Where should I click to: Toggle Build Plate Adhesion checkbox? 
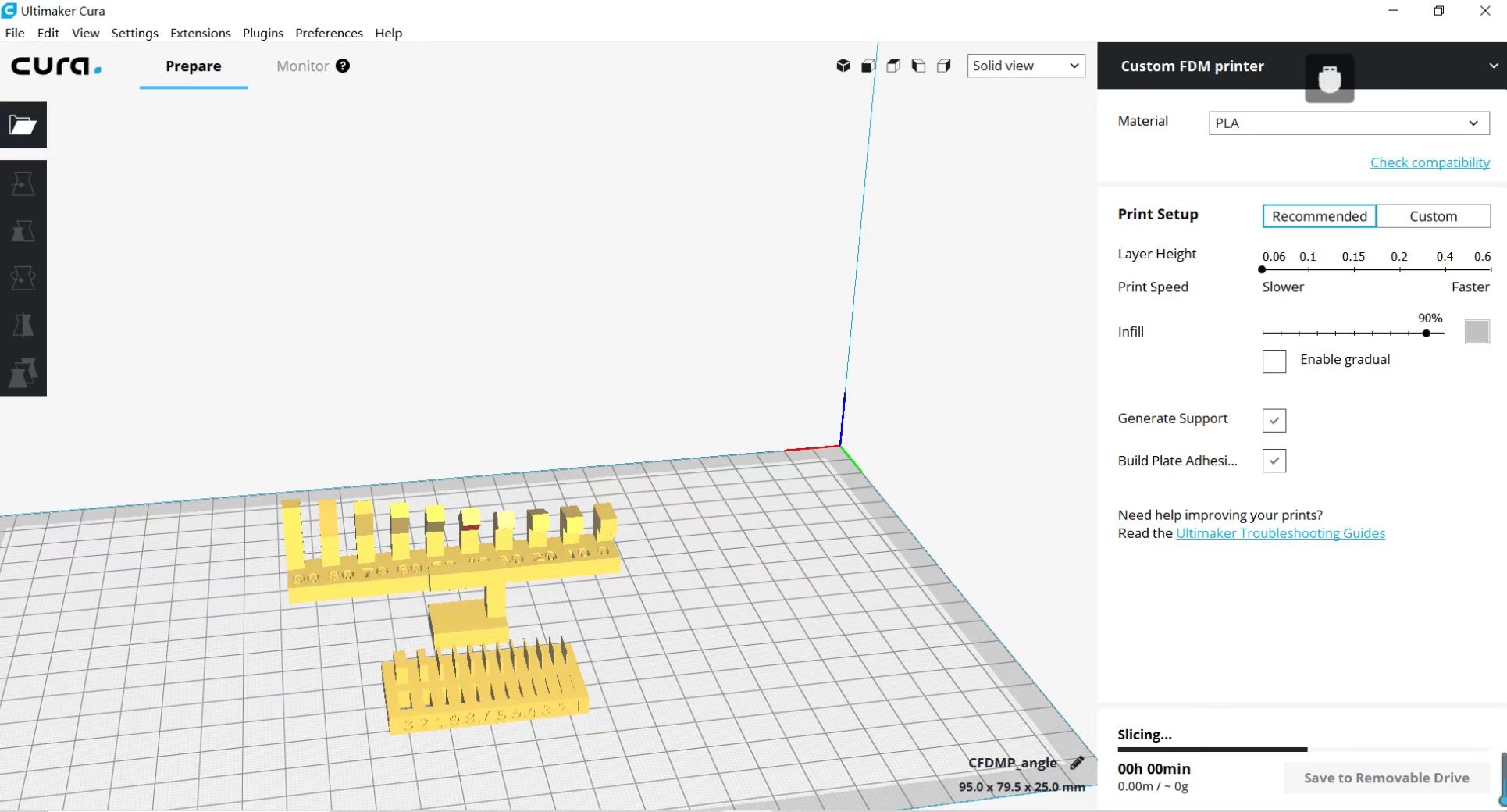1274,461
